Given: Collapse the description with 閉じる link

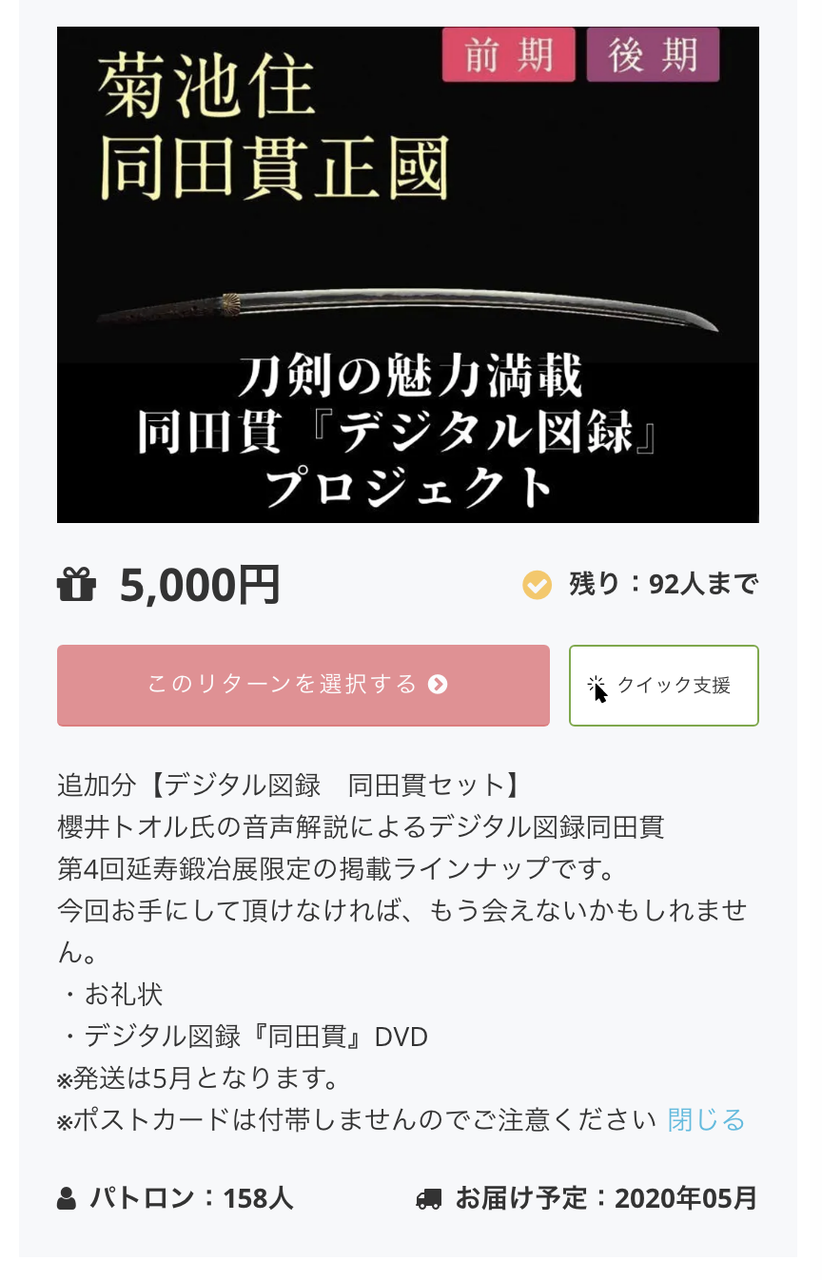Looking at the screenshot, I should (706, 1119).
